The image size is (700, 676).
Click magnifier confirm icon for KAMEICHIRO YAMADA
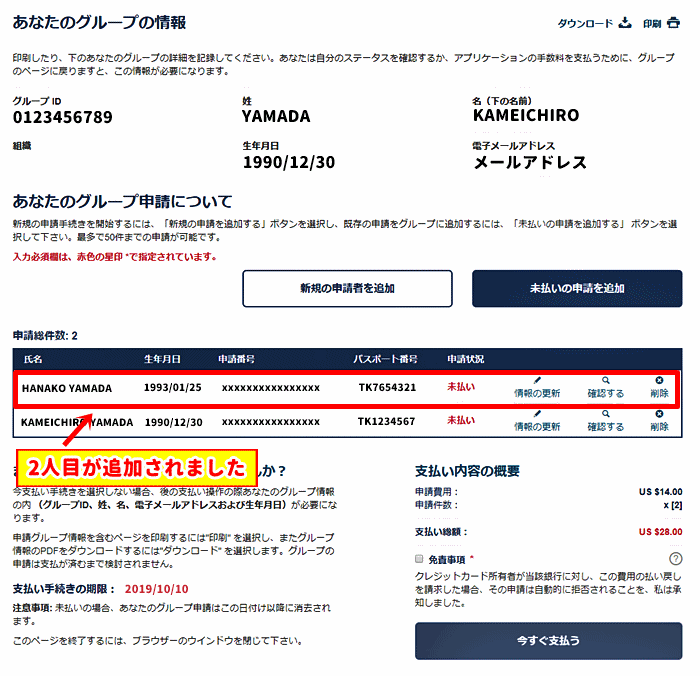tap(606, 414)
